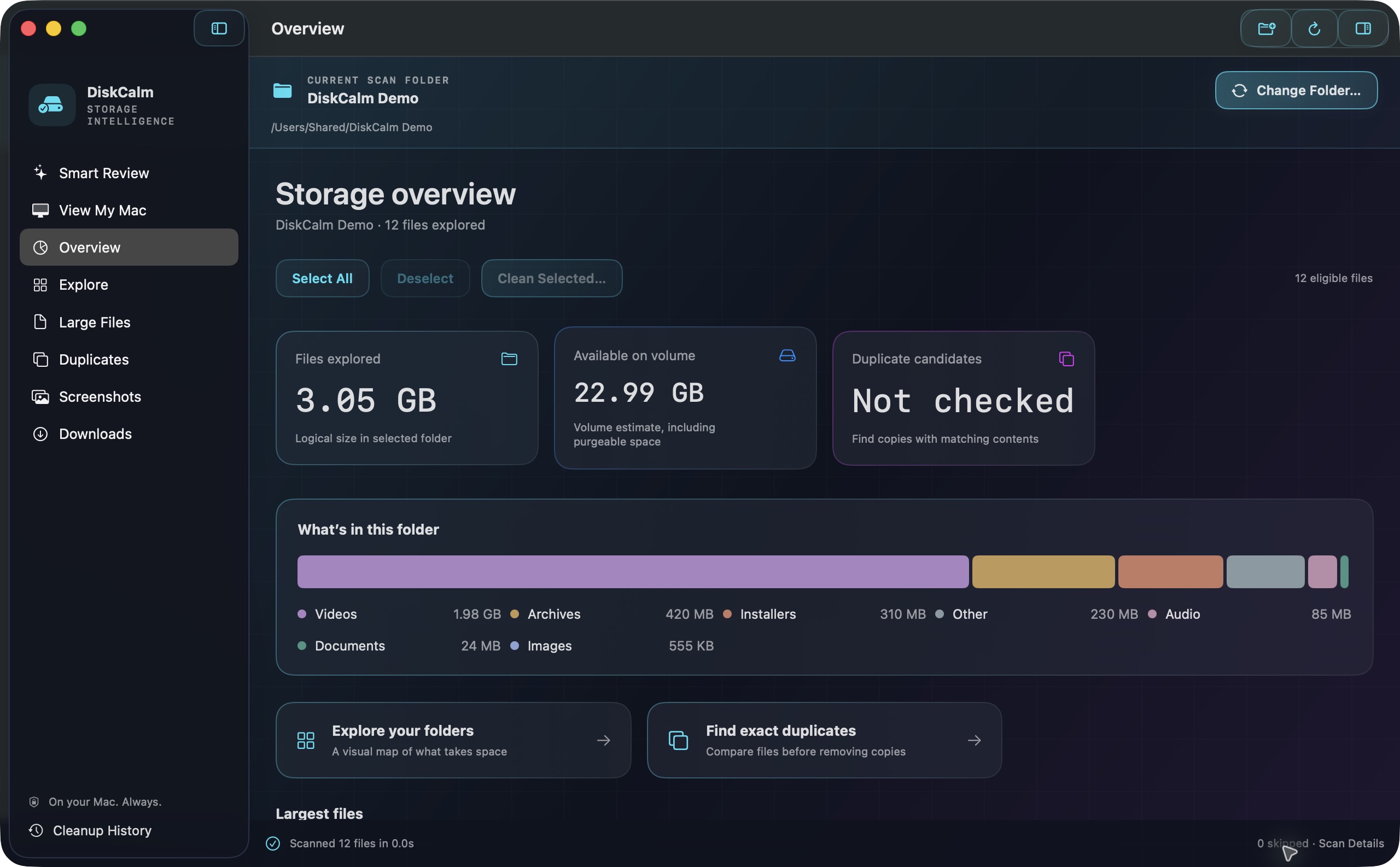The height and width of the screenshot is (867, 1400).
Task: Click the Audio legend entry
Action: 1249,613
